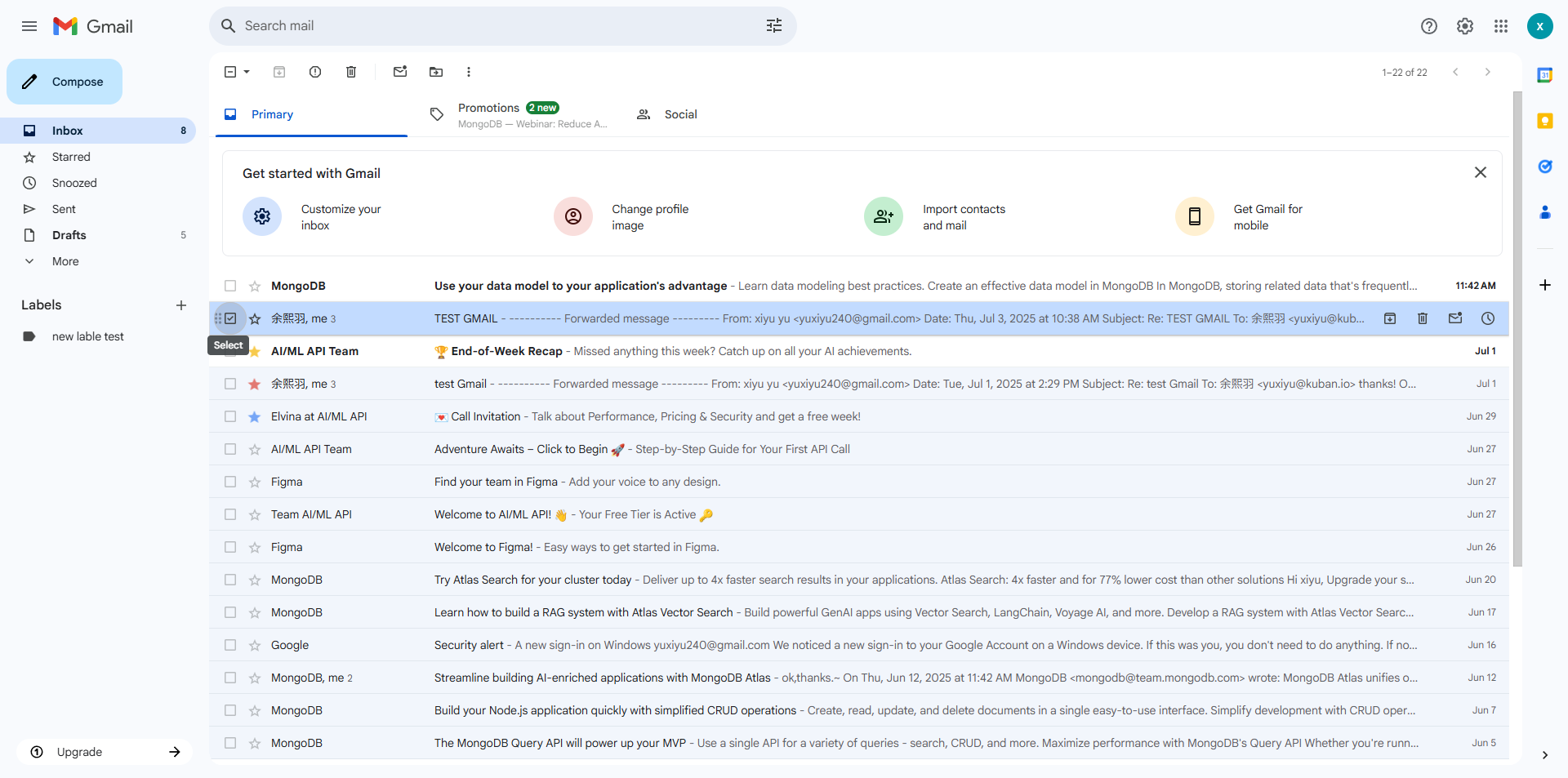1568x778 pixels.
Task: Mark as unread toolbar icon
Action: [400, 72]
